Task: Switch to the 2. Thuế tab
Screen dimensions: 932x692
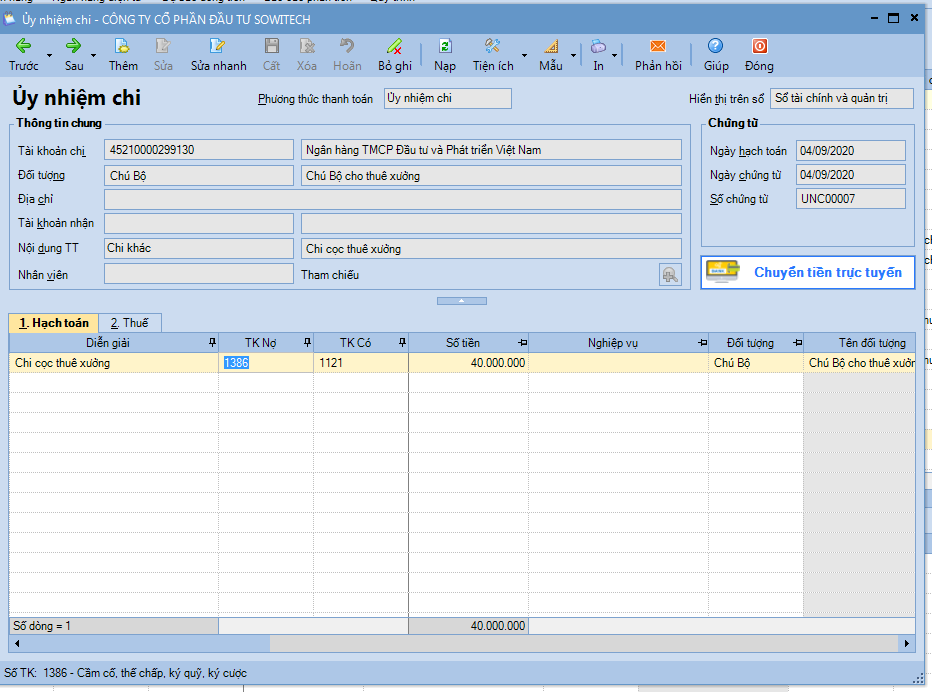Action: 129,323
